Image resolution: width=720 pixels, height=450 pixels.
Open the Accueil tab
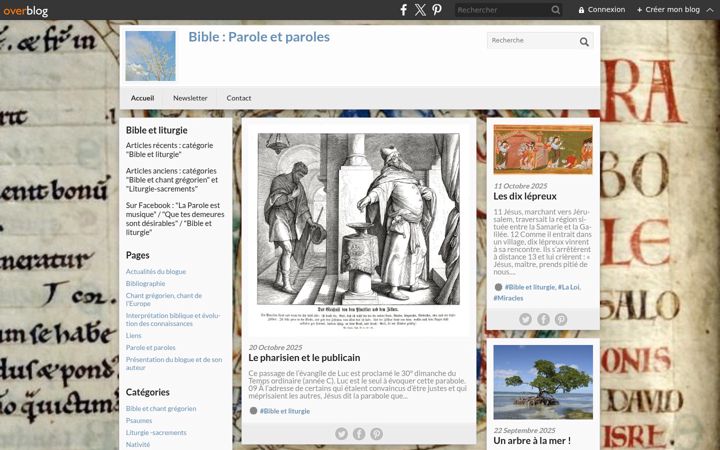pyautogui.click(x=142, y=98)
